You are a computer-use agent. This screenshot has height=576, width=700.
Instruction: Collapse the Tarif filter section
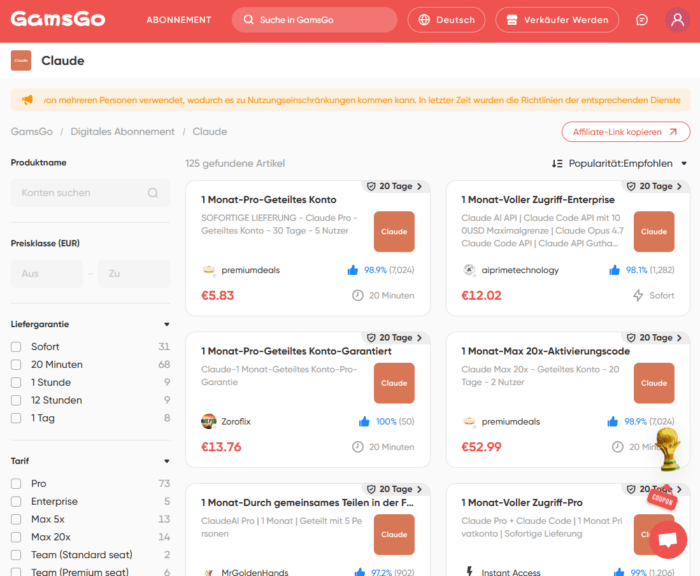coord(167,461)
